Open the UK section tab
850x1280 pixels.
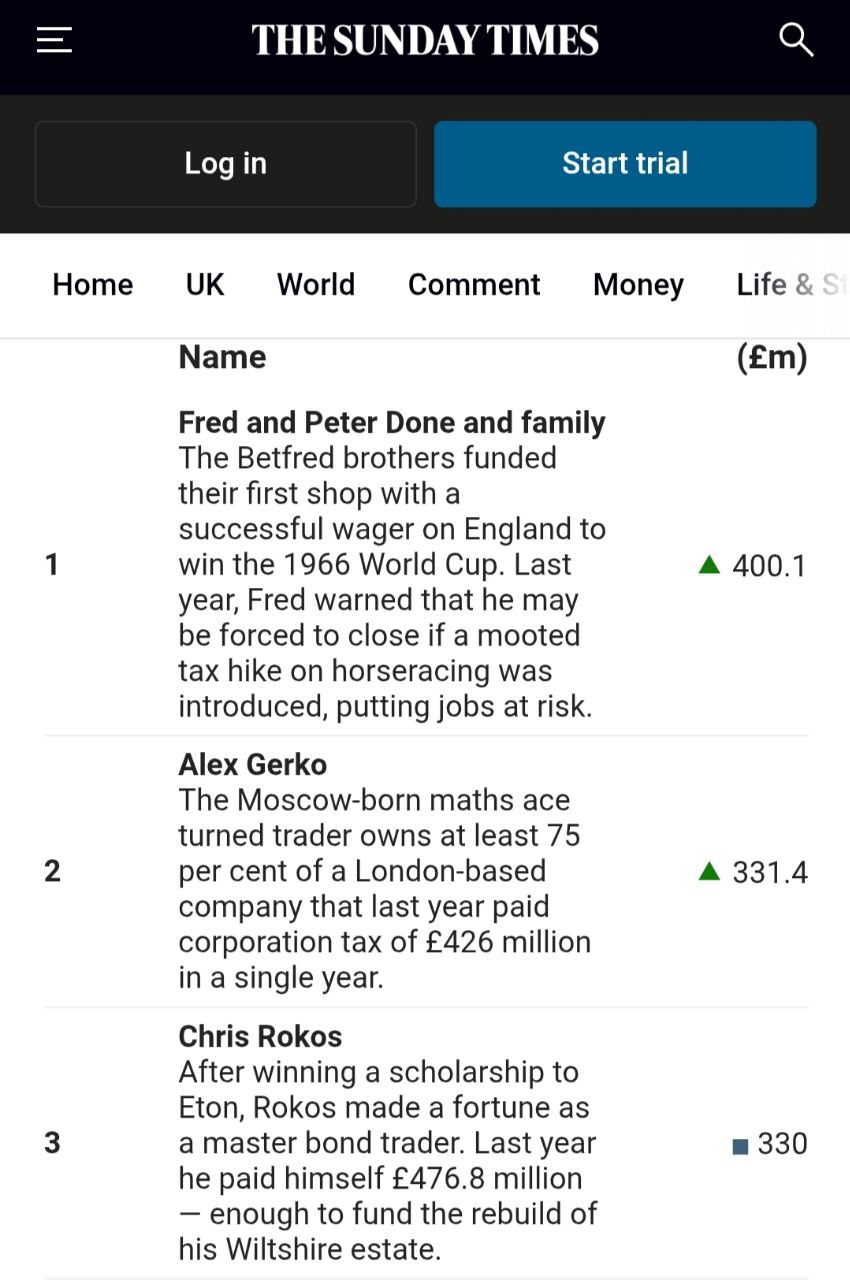pos(205,285)
